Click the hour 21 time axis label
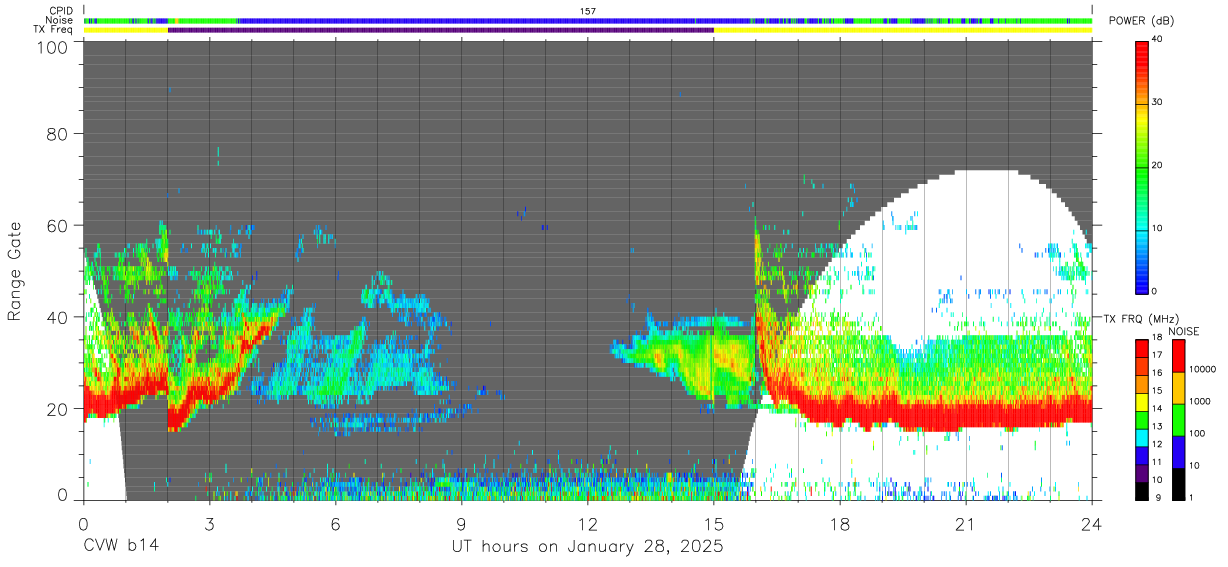 point(965,523)
